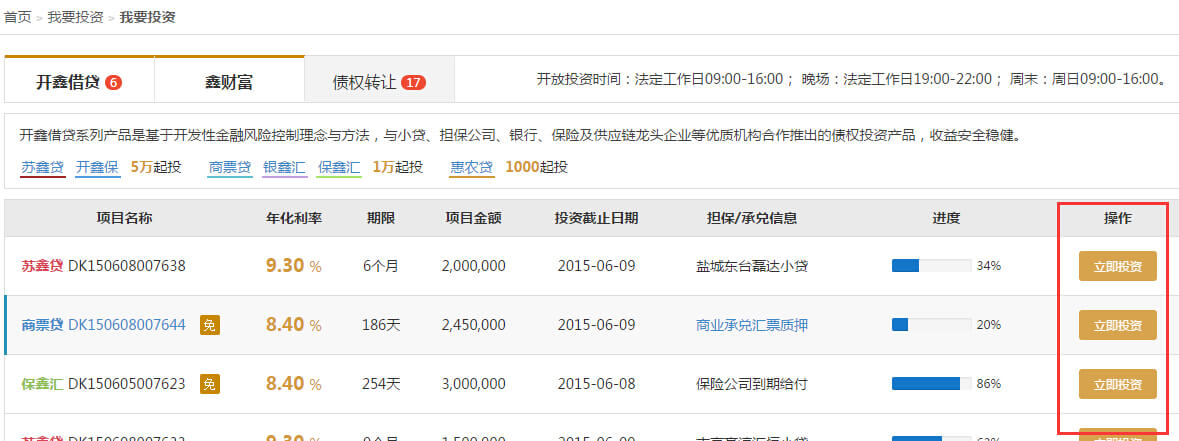Switch to the 鑫财富 tab
This screenshot has height=441, width=1179.
pyautogui.click(x=229, y=82)
